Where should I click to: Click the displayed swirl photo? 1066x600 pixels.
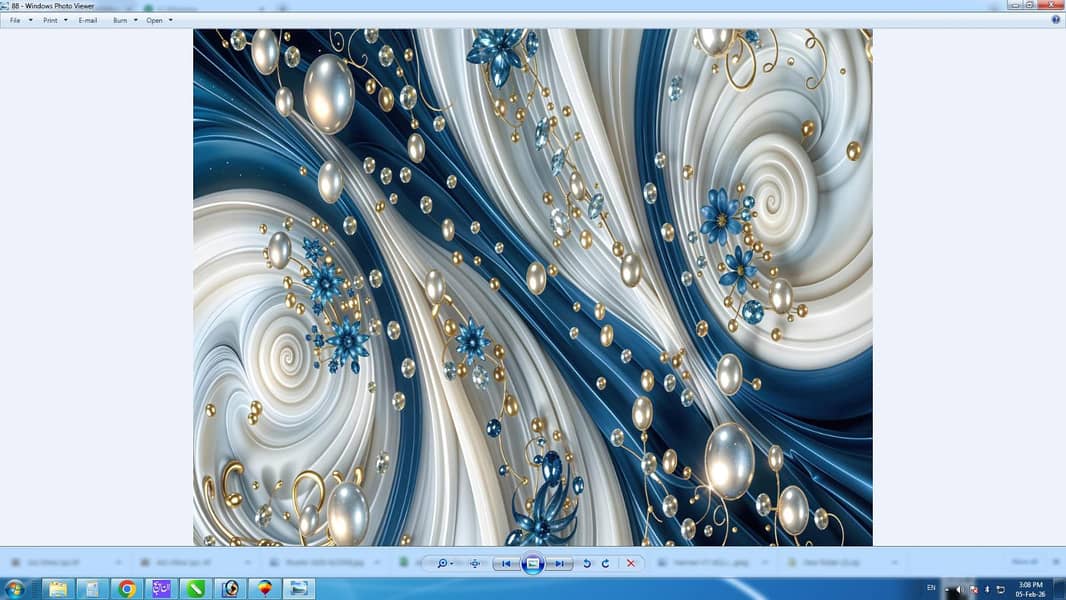[x=532, y=287]
